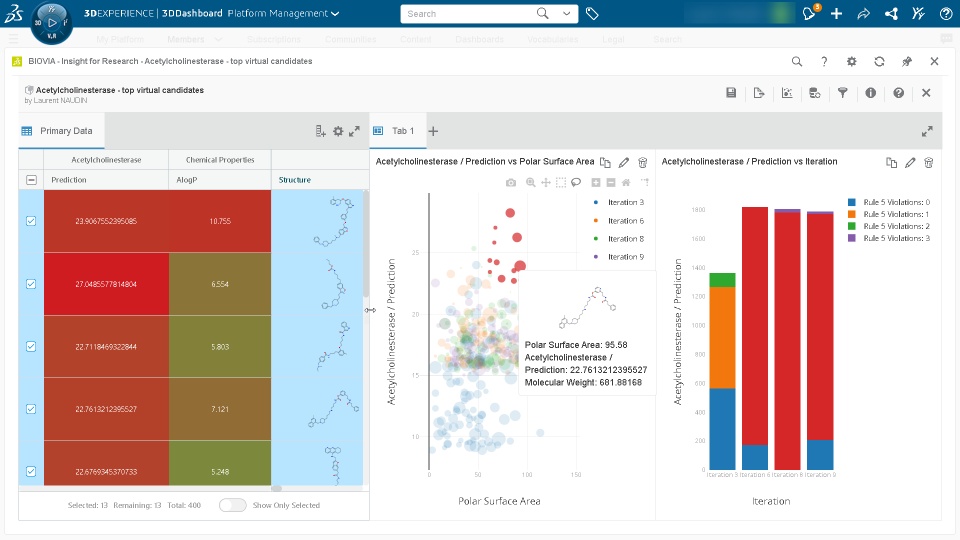Click Rule 5 Violations: 0 blue swatch

tap(852, 202)
